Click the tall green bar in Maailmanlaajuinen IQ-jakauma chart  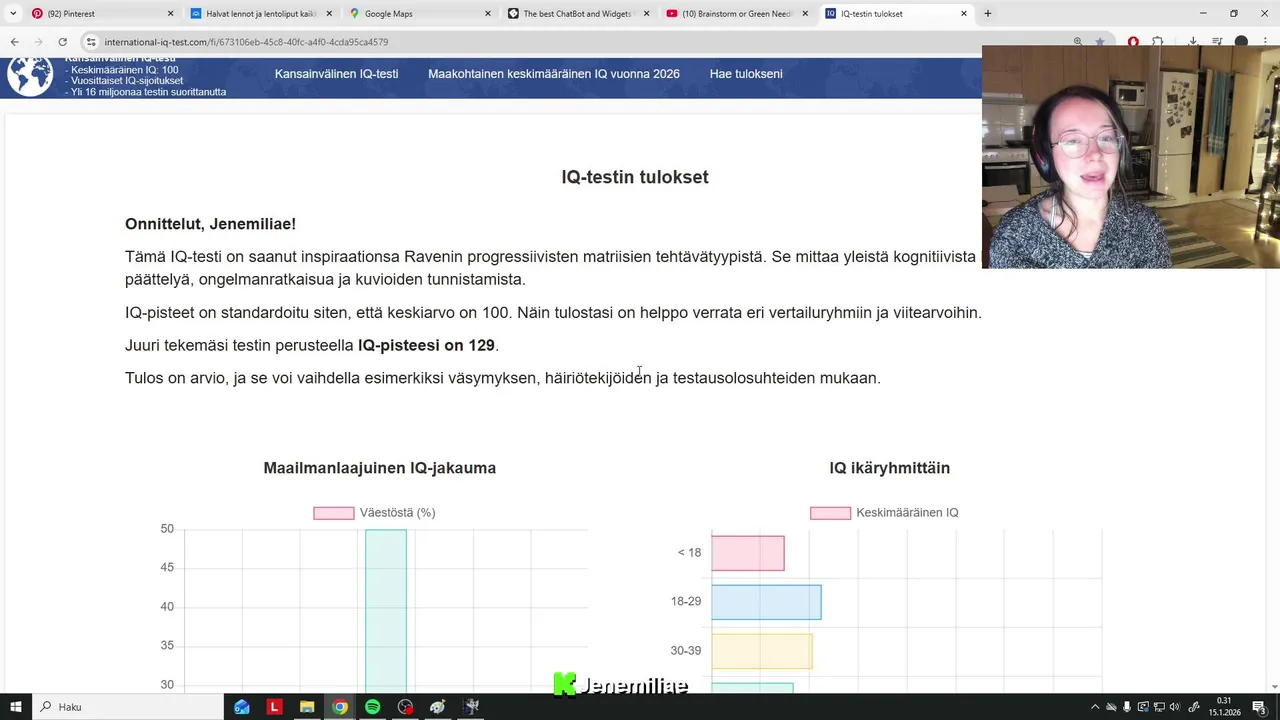coord(386,610)
